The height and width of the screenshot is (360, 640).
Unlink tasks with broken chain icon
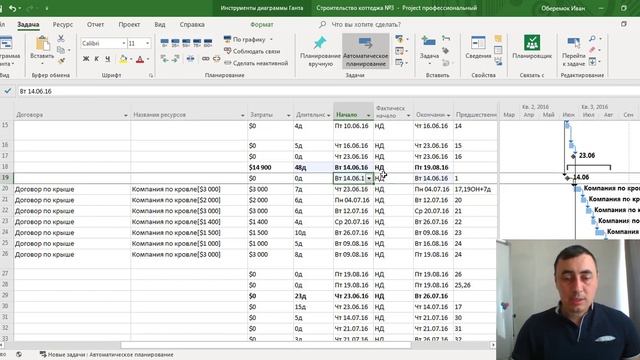[216, 59]
